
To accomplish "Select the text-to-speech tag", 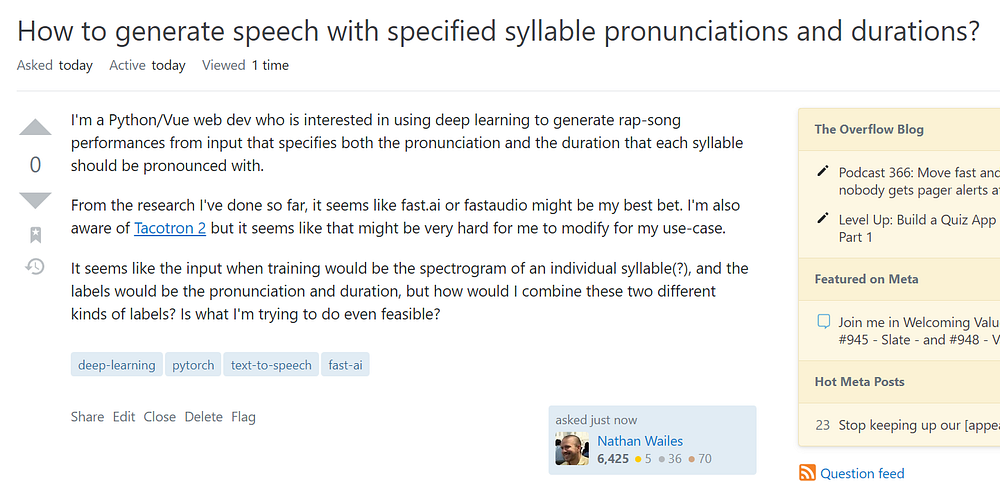I will 272,365.
